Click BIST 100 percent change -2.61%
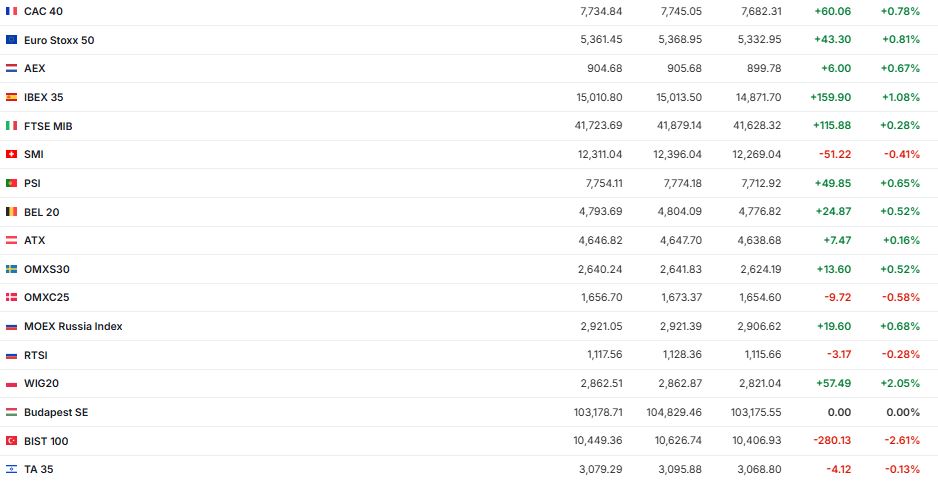The height and width of the screenshot is (483, 938). pos(900,441)
